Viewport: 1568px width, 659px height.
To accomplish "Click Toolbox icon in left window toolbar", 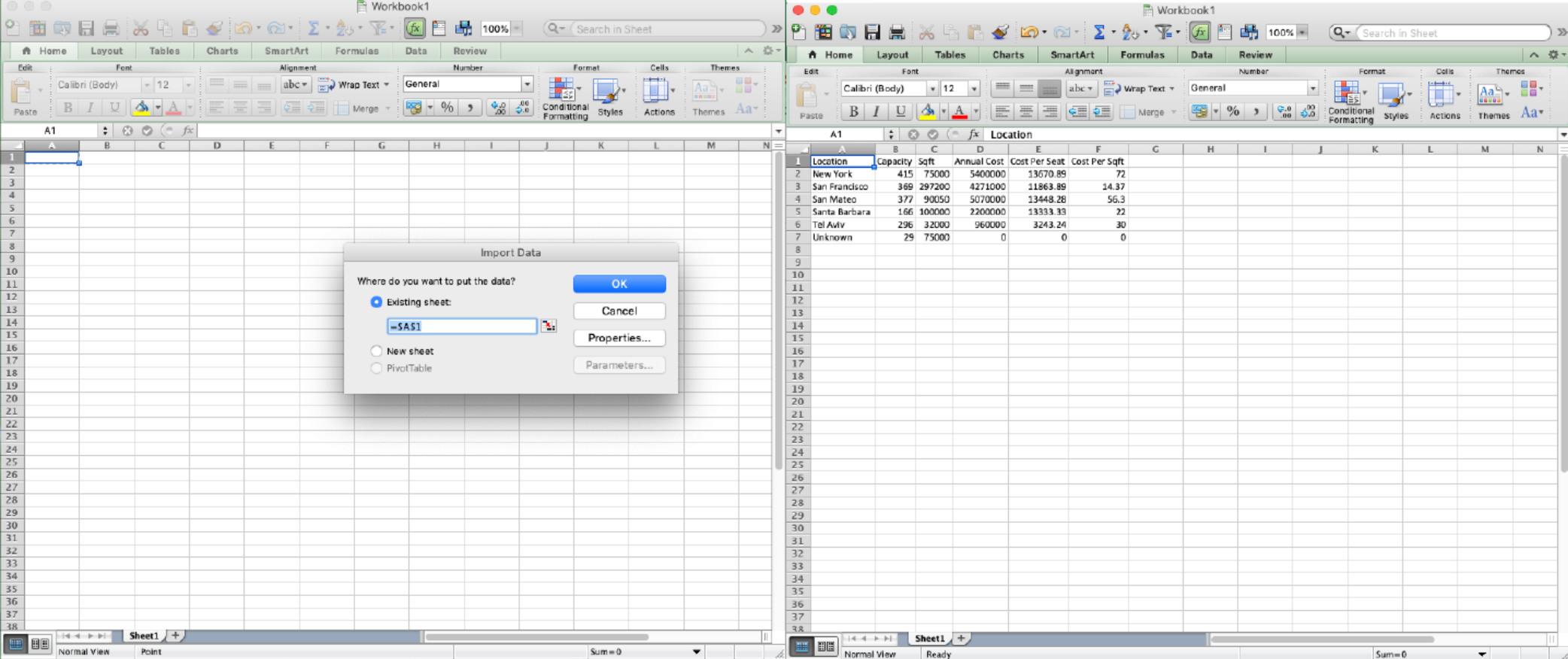I will [439, 29].
